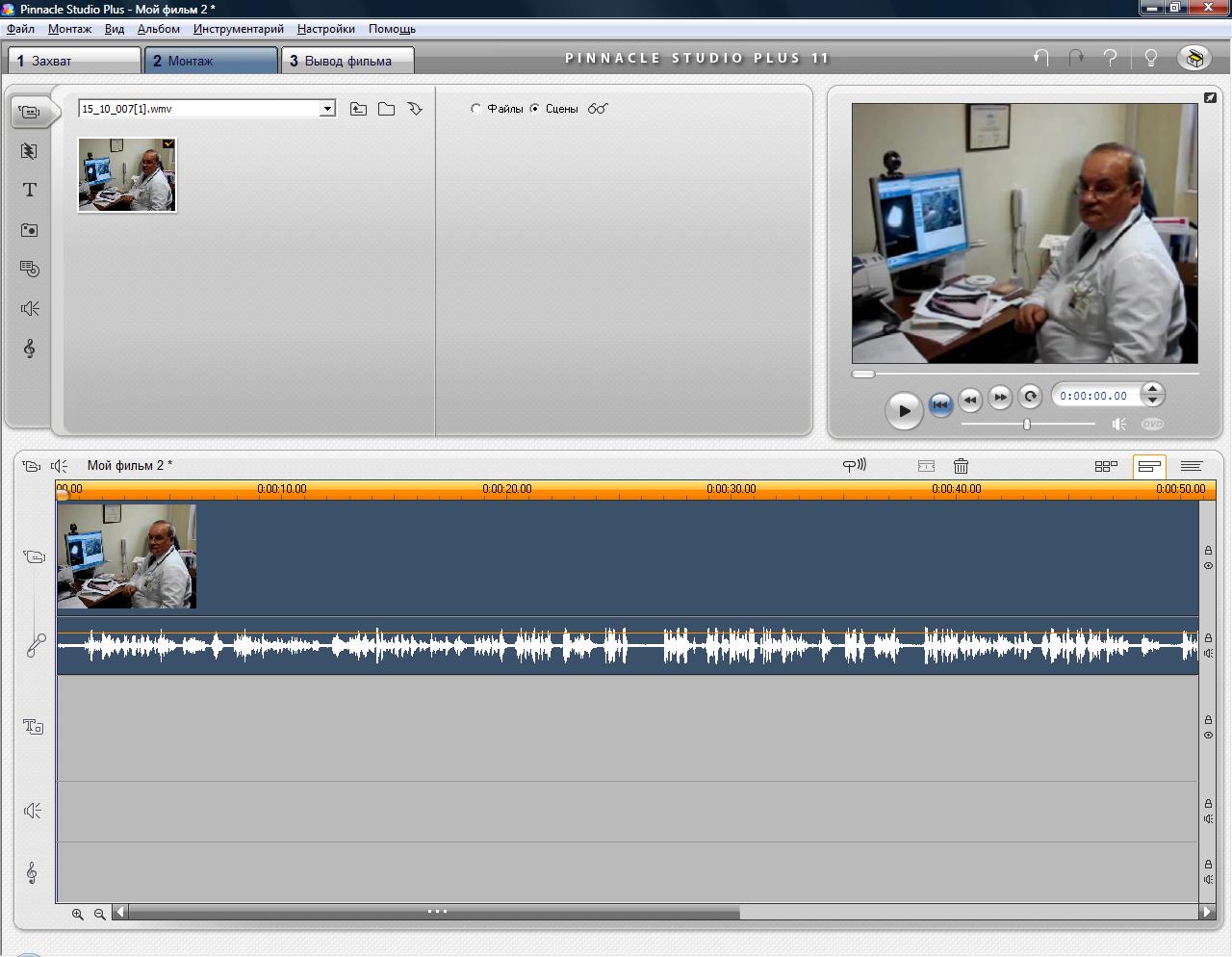Open the titles album tab
Image resolution: width=1232 pixels, height=957 pixels.
tap(30, 190)
